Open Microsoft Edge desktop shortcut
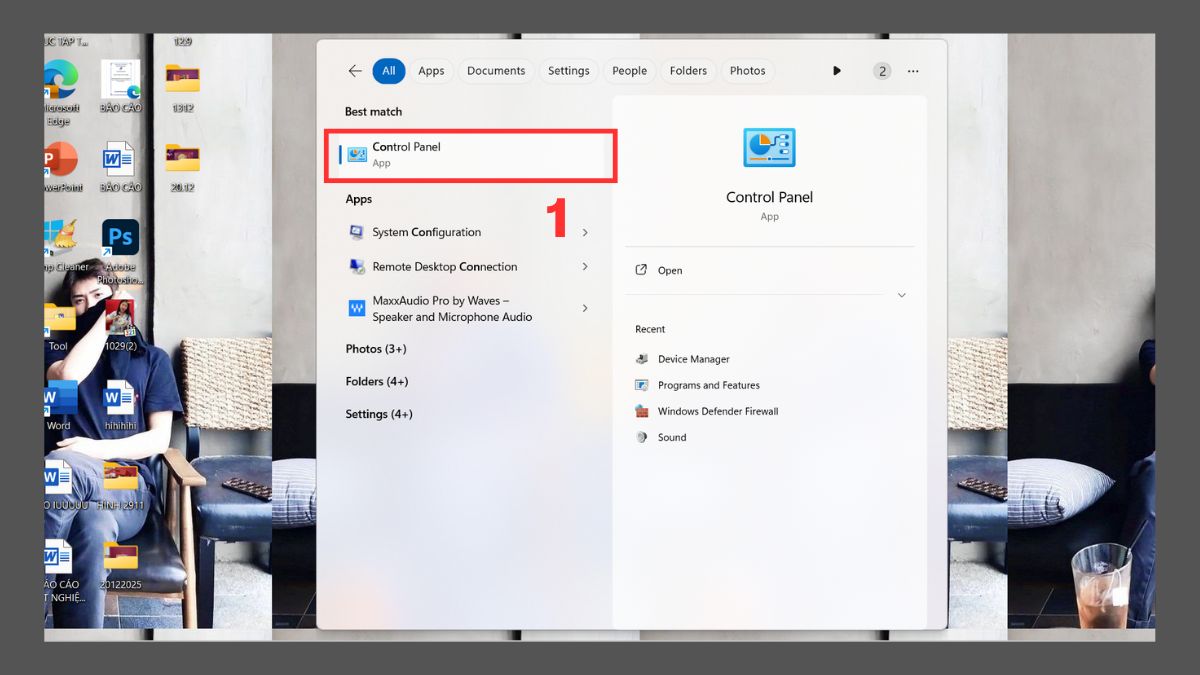 point(58,92)
